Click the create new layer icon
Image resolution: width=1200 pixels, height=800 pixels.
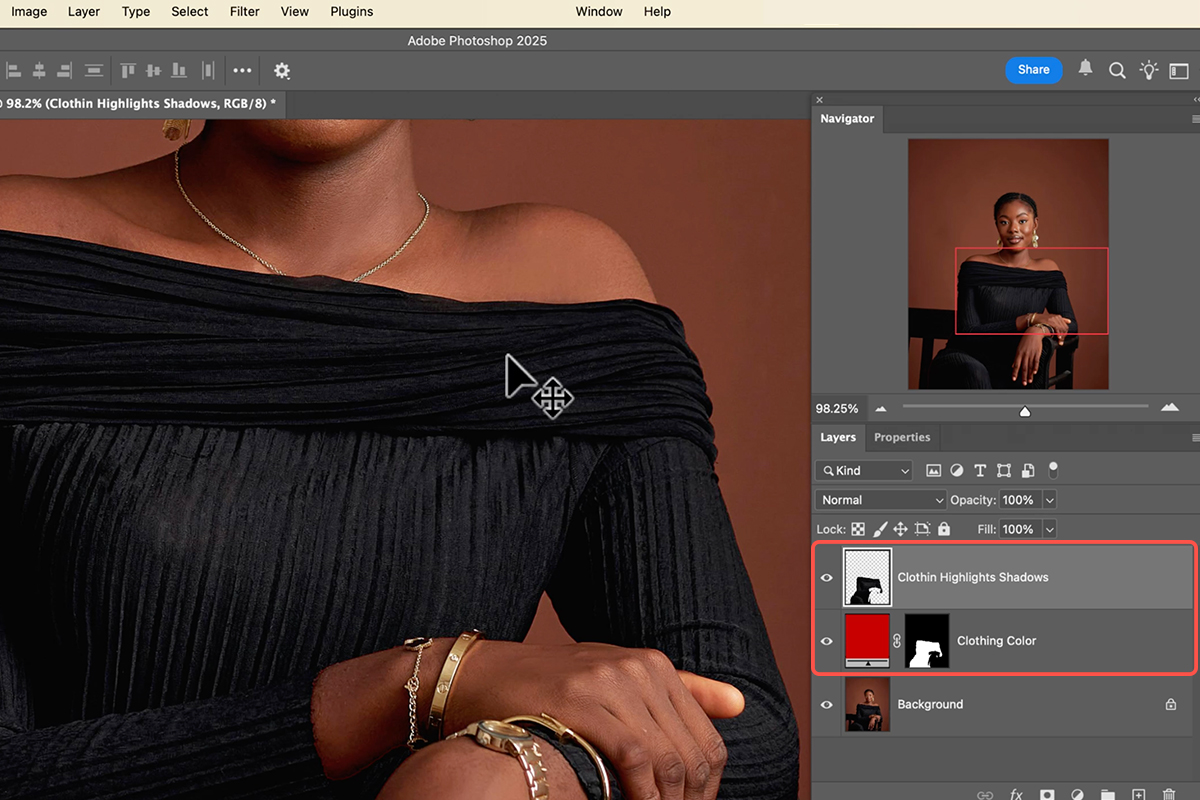coord(1139,795)
